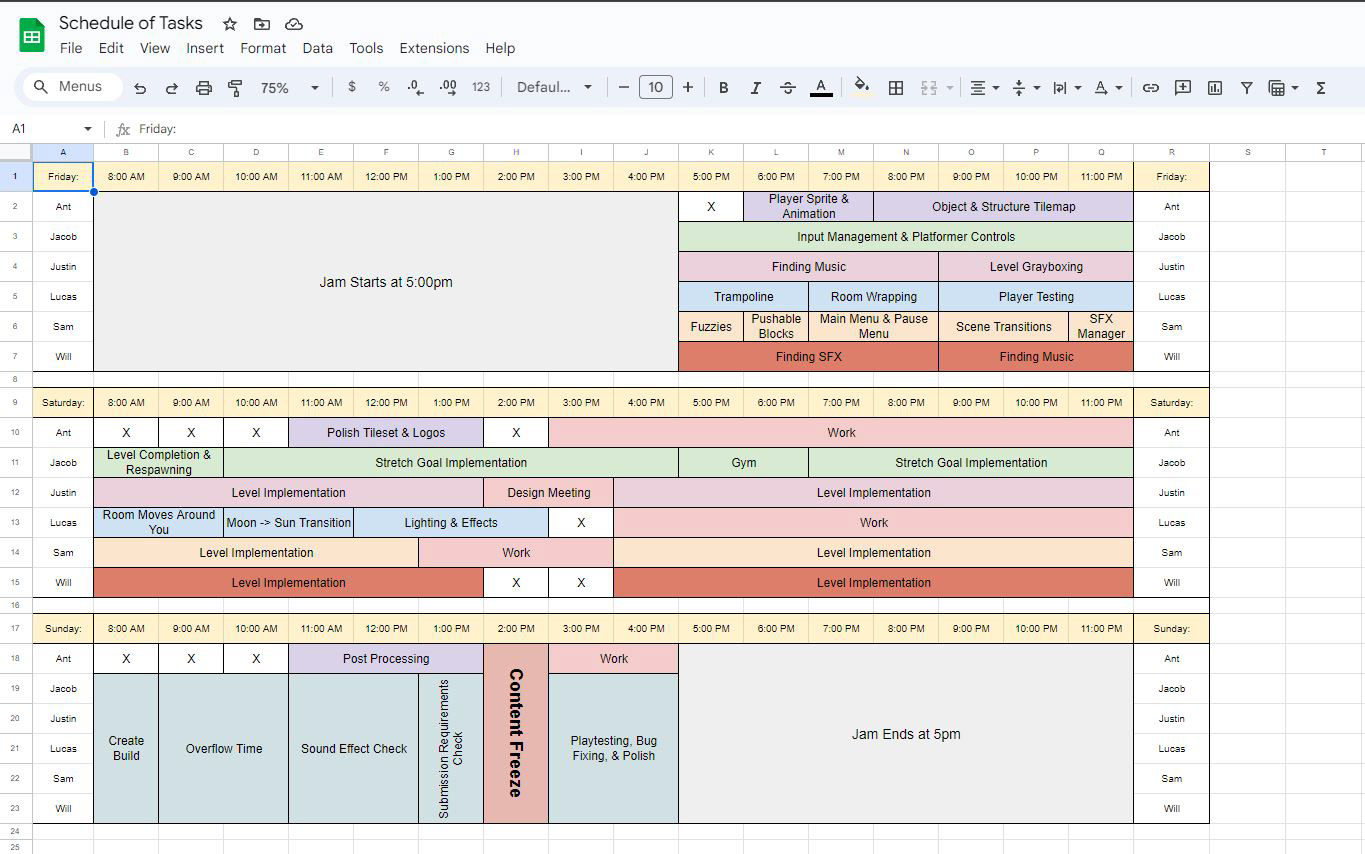Select the Polish Tileset & Logos cell

coord(386,433)
